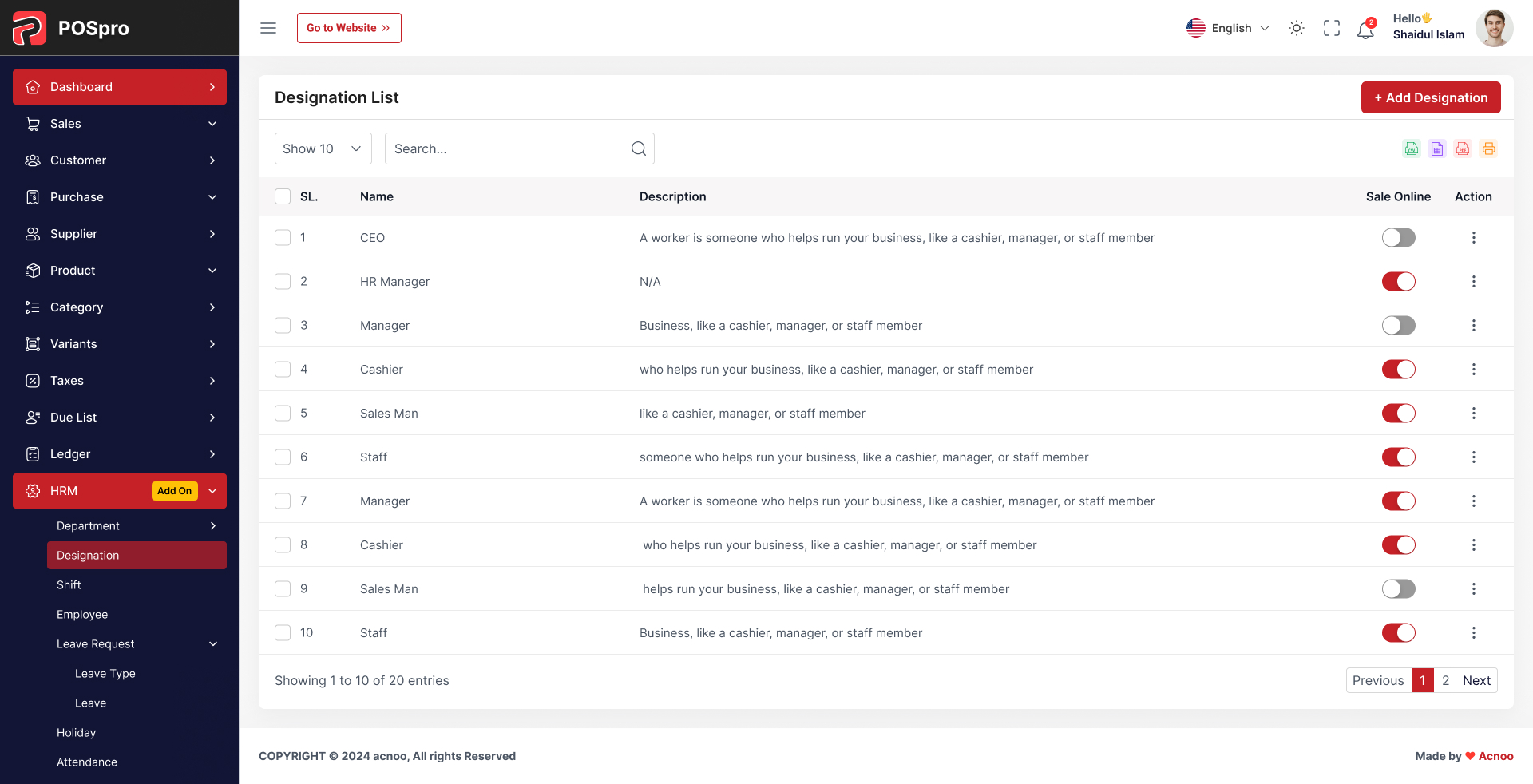
Task: Go to page 2 of entries
Action: pos(1445,680)
